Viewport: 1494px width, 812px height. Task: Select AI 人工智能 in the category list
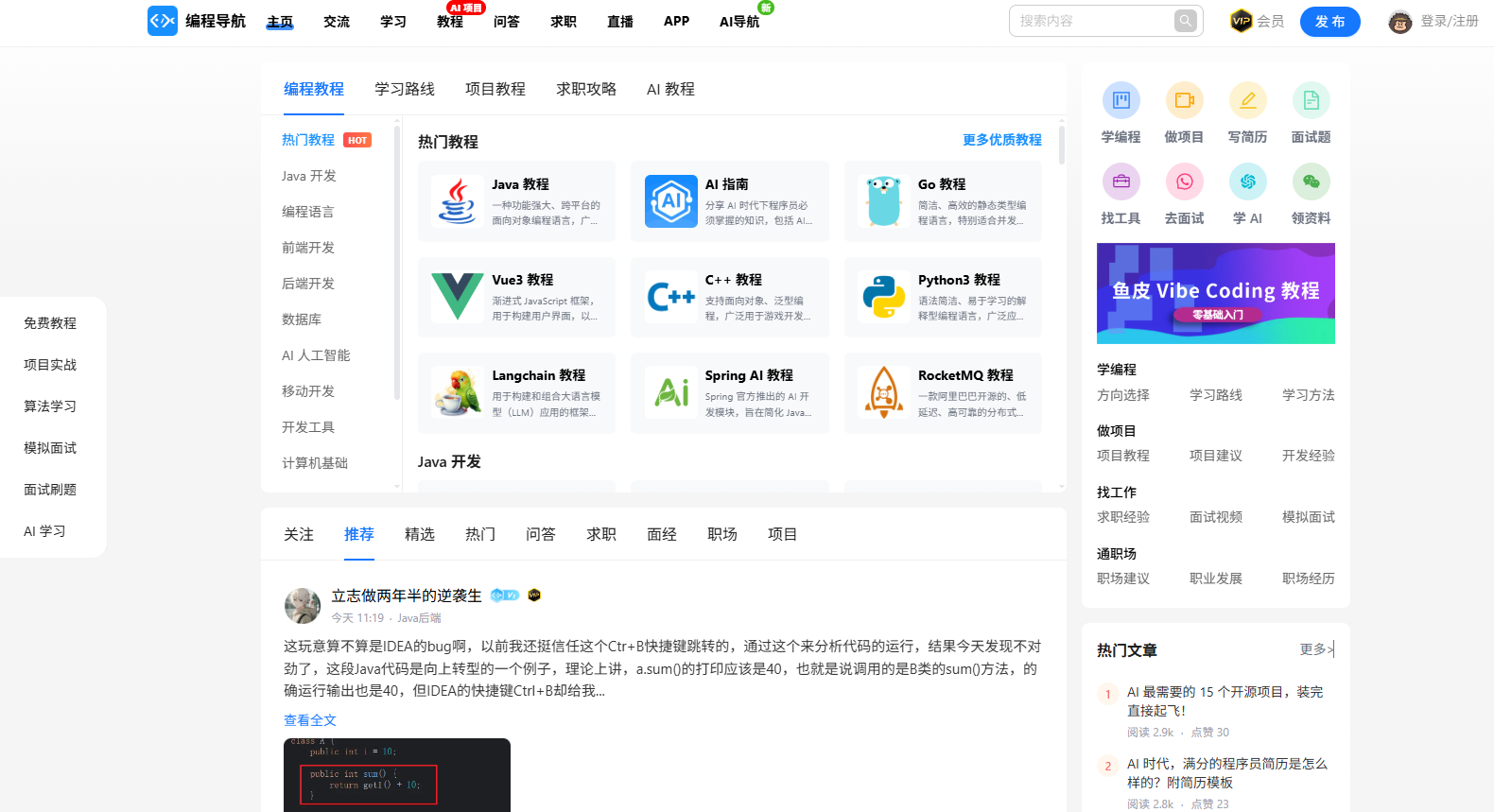click(x=316, y=355)
